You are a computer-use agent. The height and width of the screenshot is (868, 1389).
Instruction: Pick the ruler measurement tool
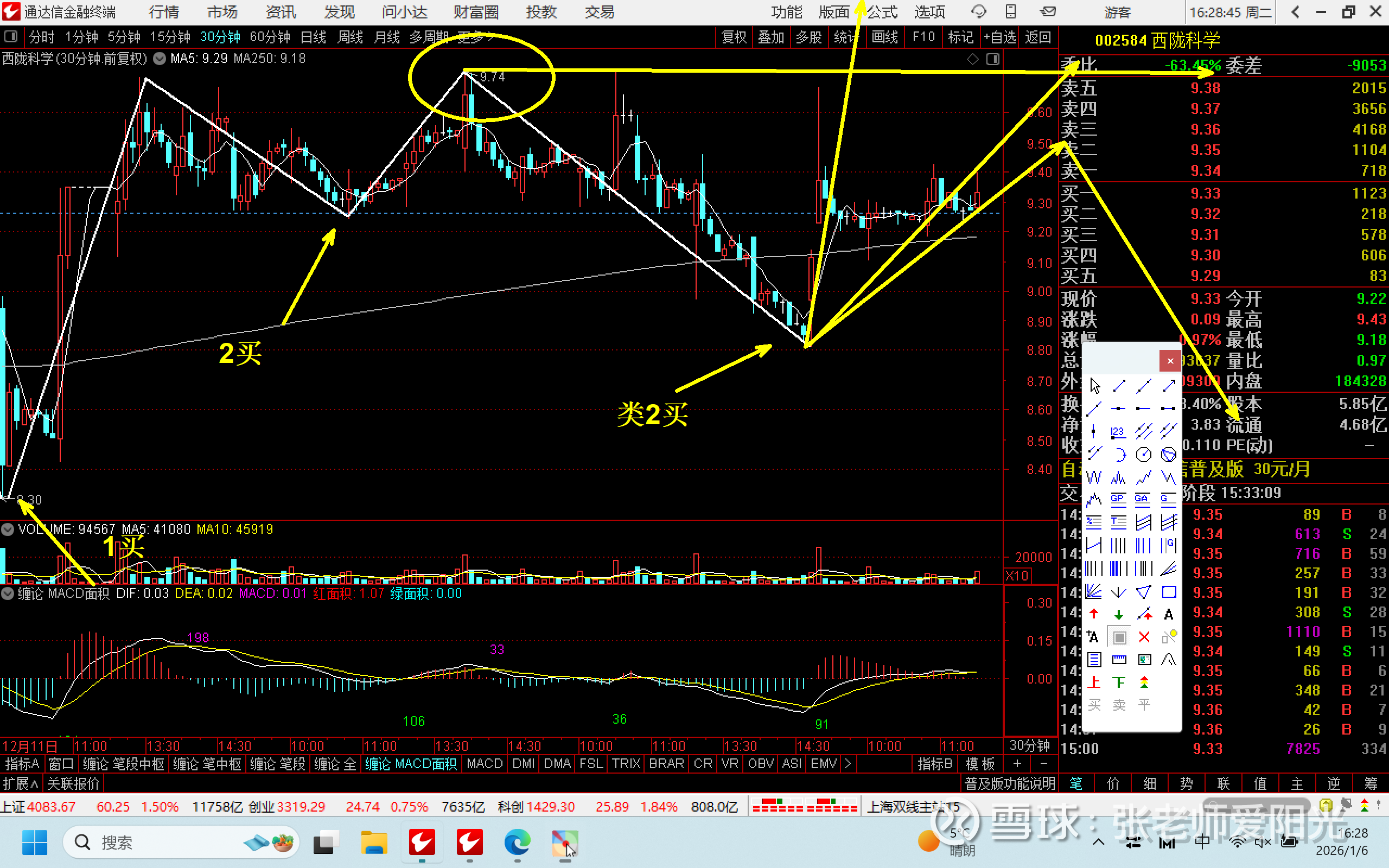(1119, 660)
